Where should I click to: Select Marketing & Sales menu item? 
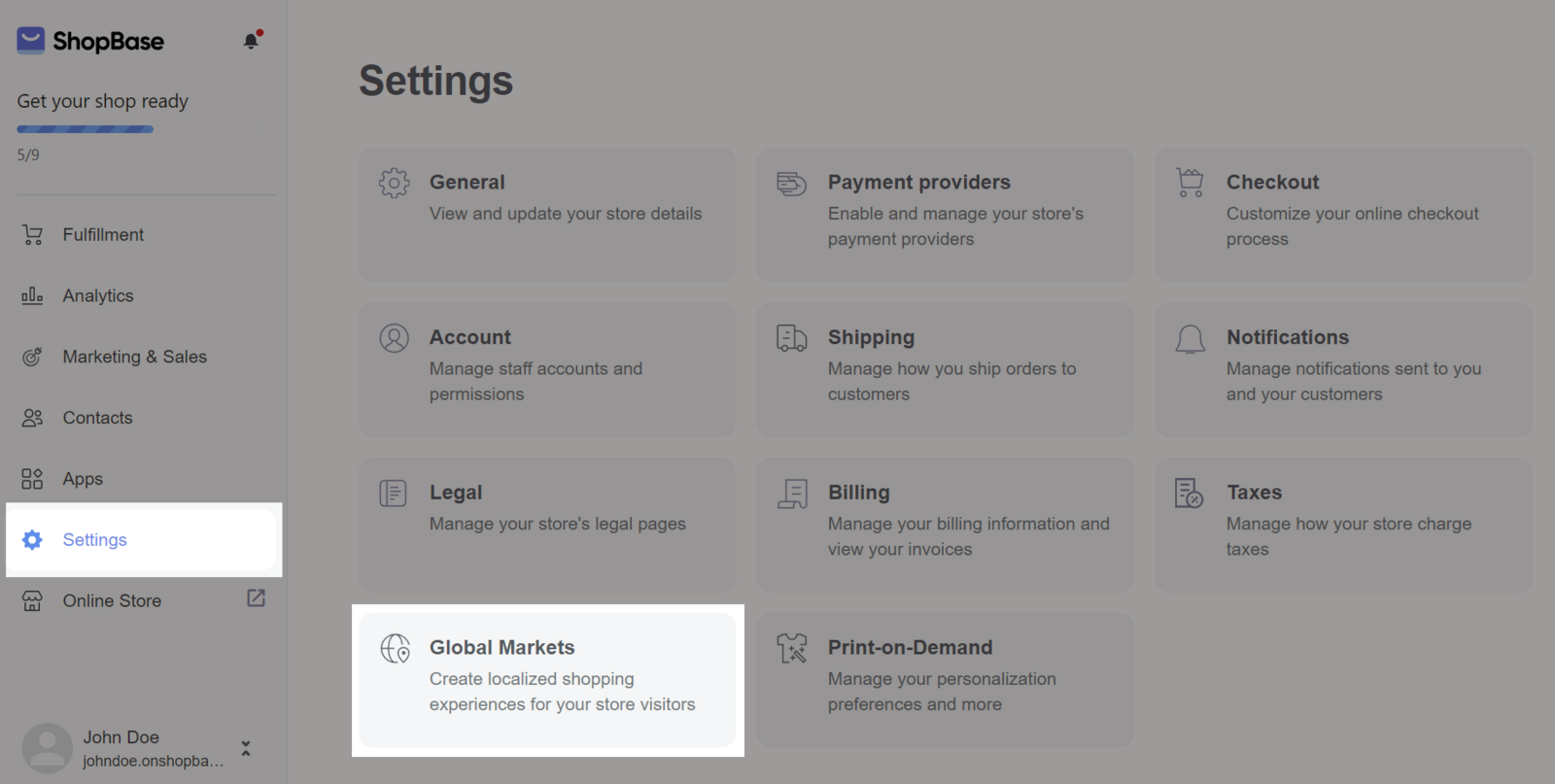click(x=134, y=358)
